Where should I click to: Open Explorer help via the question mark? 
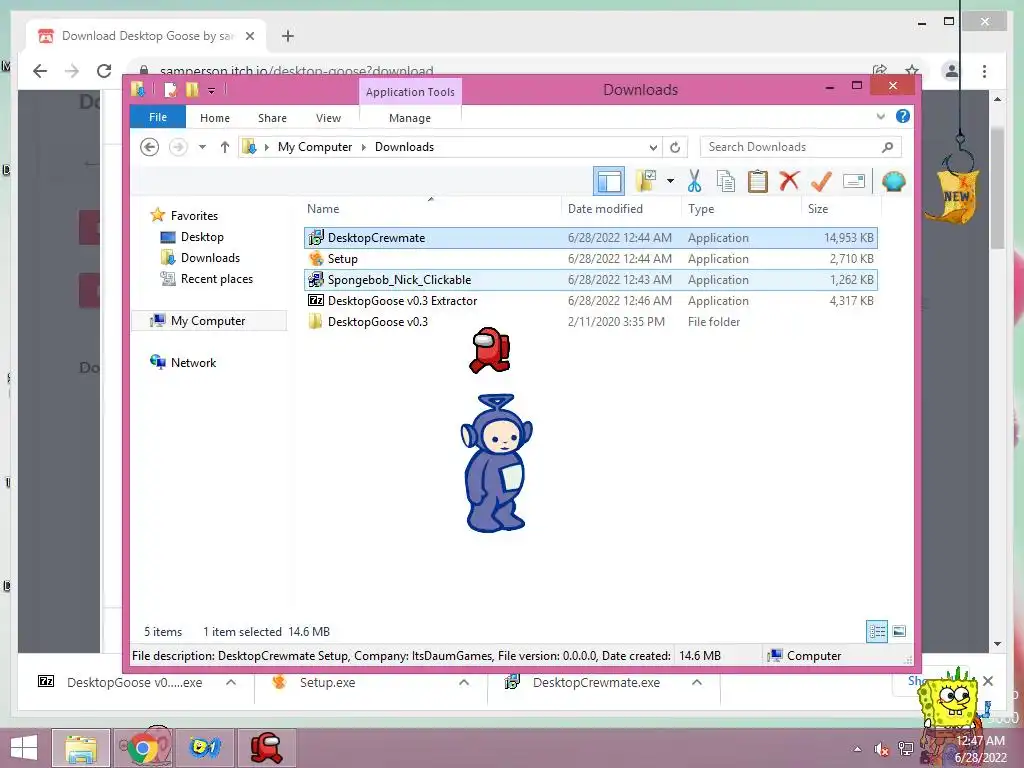(x=903, y=116)
